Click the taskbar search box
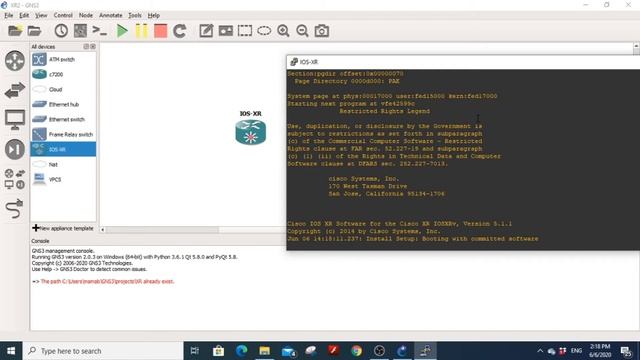640x360 pixels. click(103, 351)
